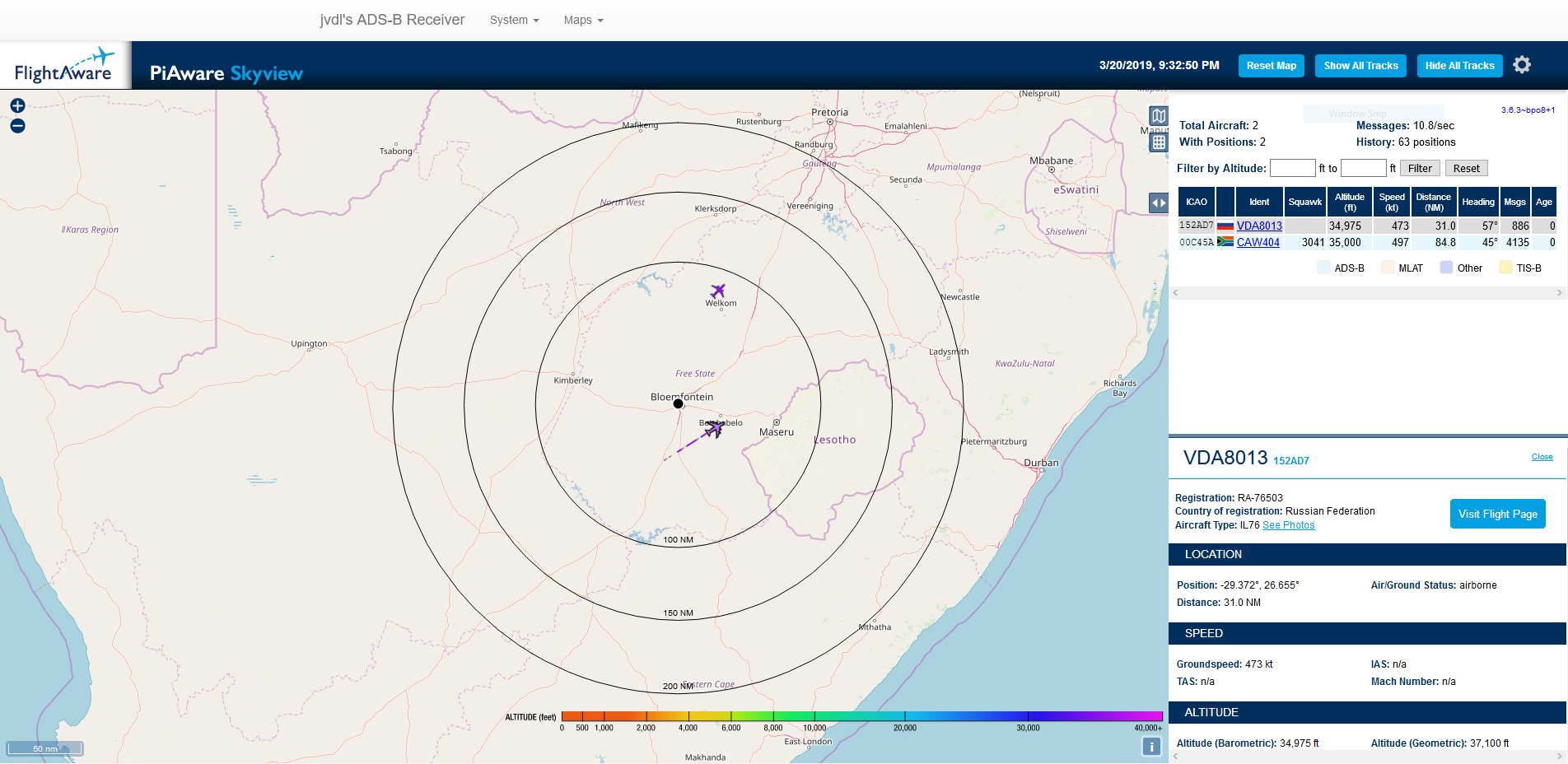This screenshot has height=764, width=1568.
Task: Click the LOCATION section header
Action: pos(1367,554)
